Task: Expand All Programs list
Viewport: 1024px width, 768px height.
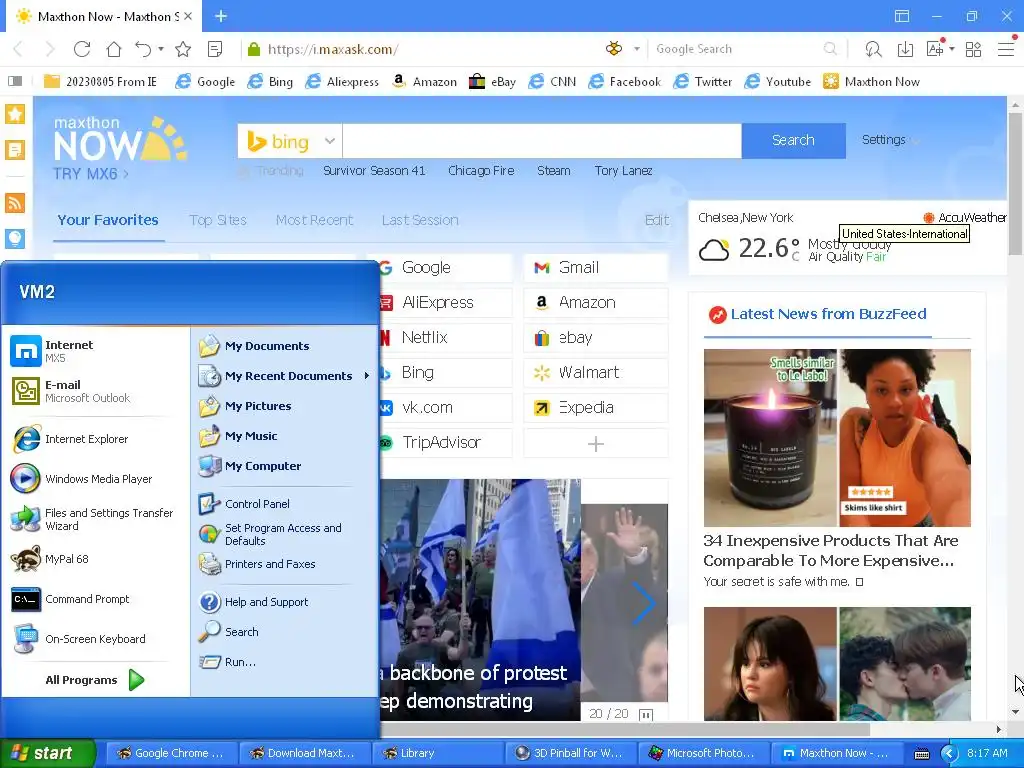Action: point(95,680)
